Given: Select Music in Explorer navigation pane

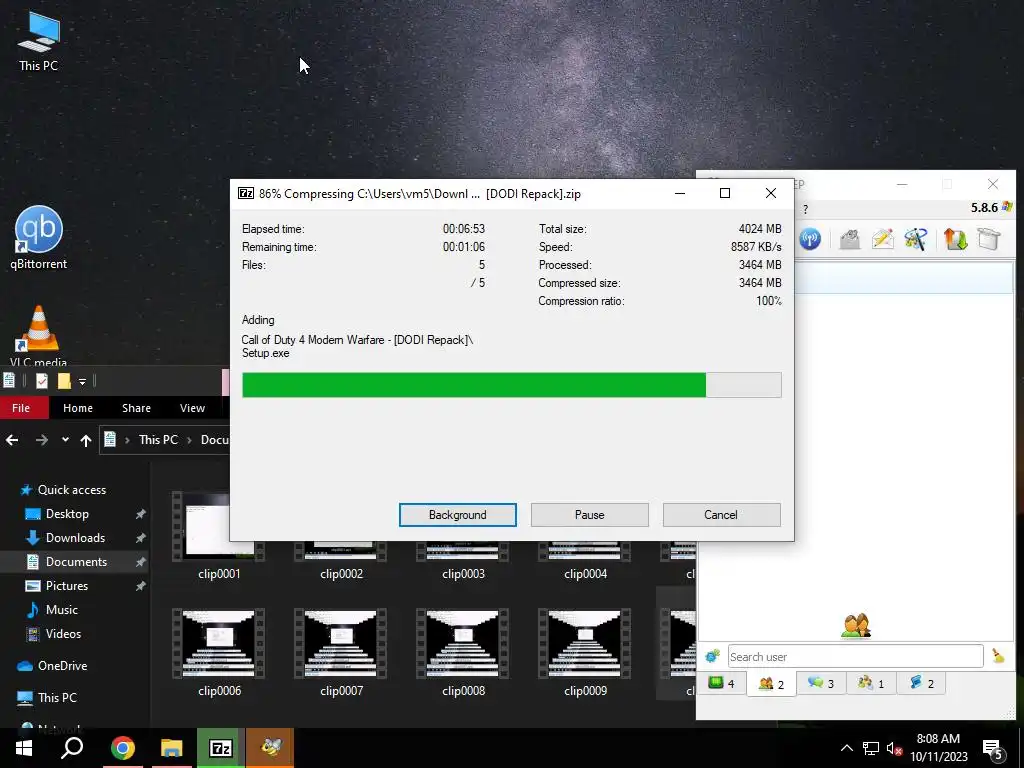Looking at the screenshot, I should (61, 609).
